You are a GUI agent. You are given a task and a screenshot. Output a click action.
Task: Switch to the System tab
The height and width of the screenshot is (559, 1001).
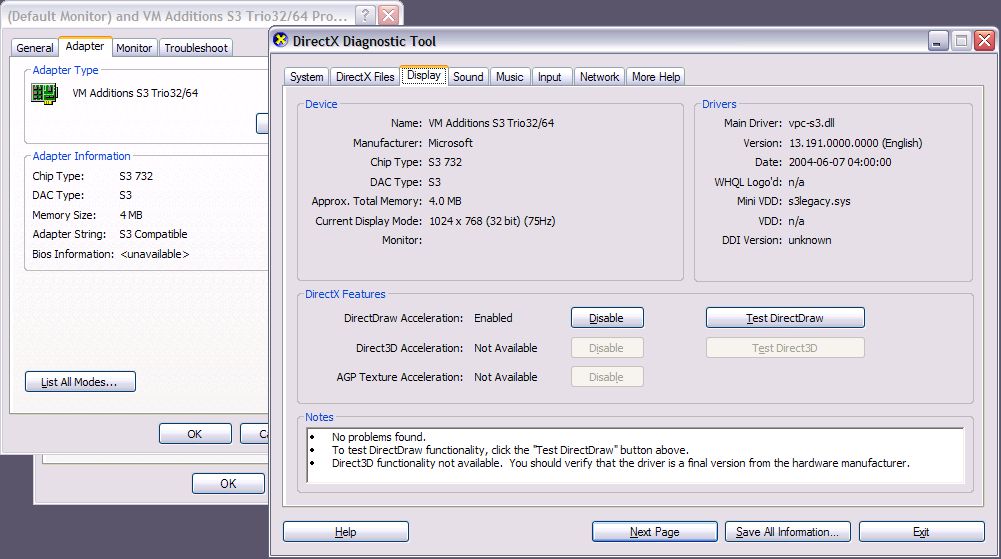(306, 77)
